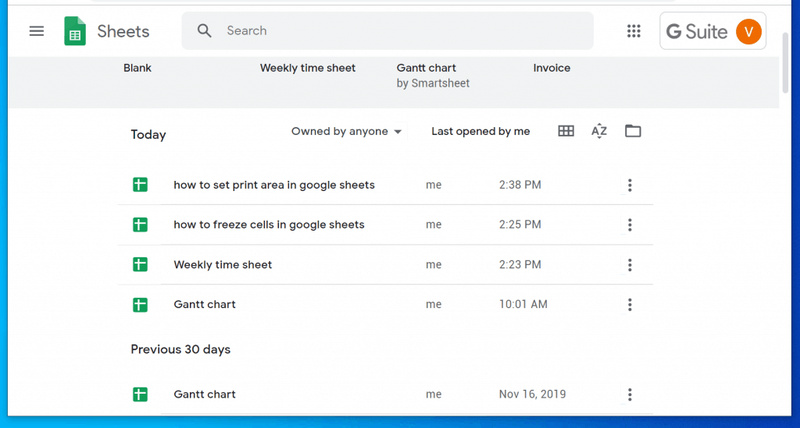Image resolution: width=800 pixels, height=428 pixels.
Task: Choose the Invoice template
Action: 552,68
